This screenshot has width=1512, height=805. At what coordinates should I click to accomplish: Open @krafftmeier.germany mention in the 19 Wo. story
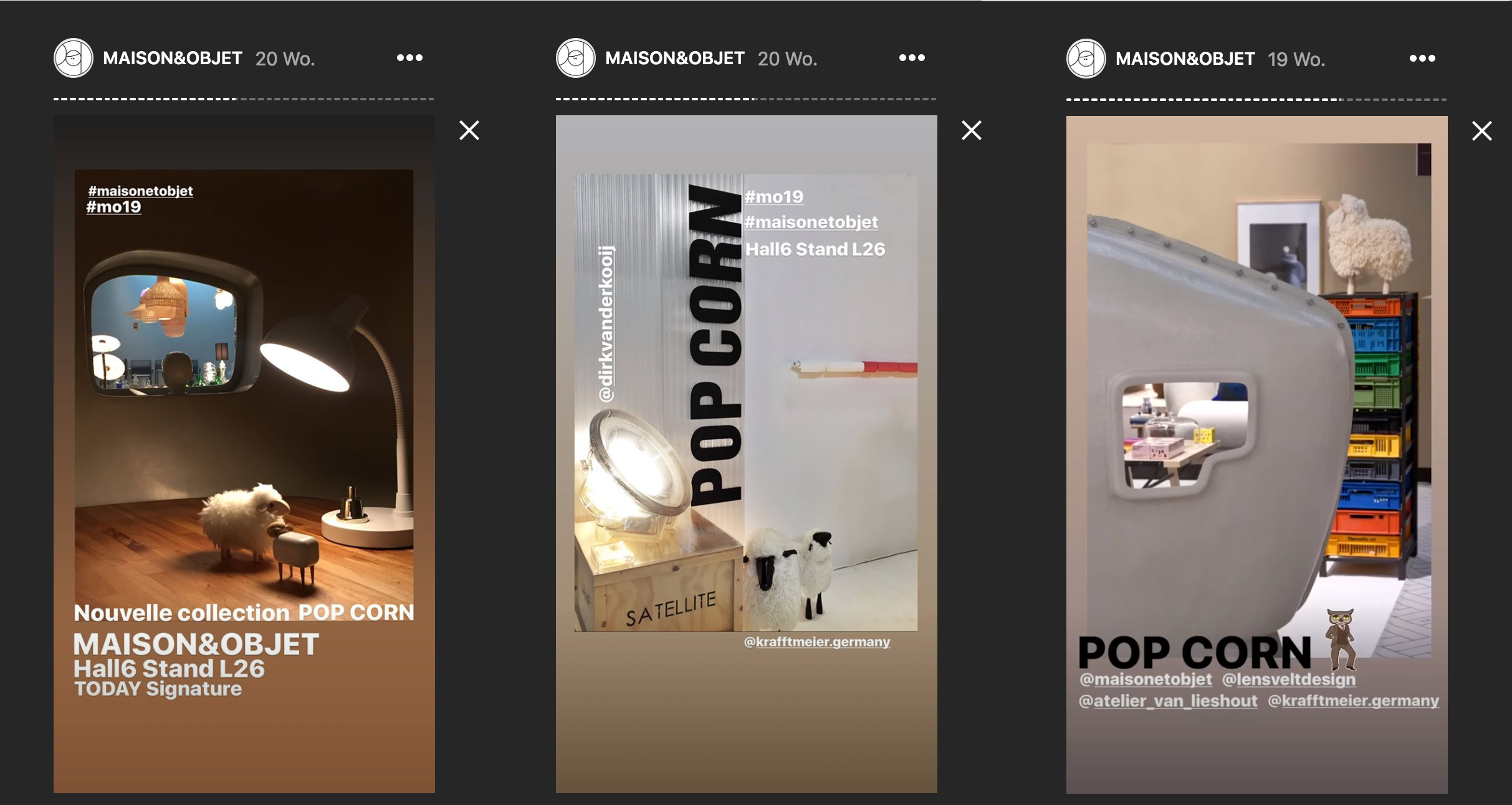[x=1354, y=701]
